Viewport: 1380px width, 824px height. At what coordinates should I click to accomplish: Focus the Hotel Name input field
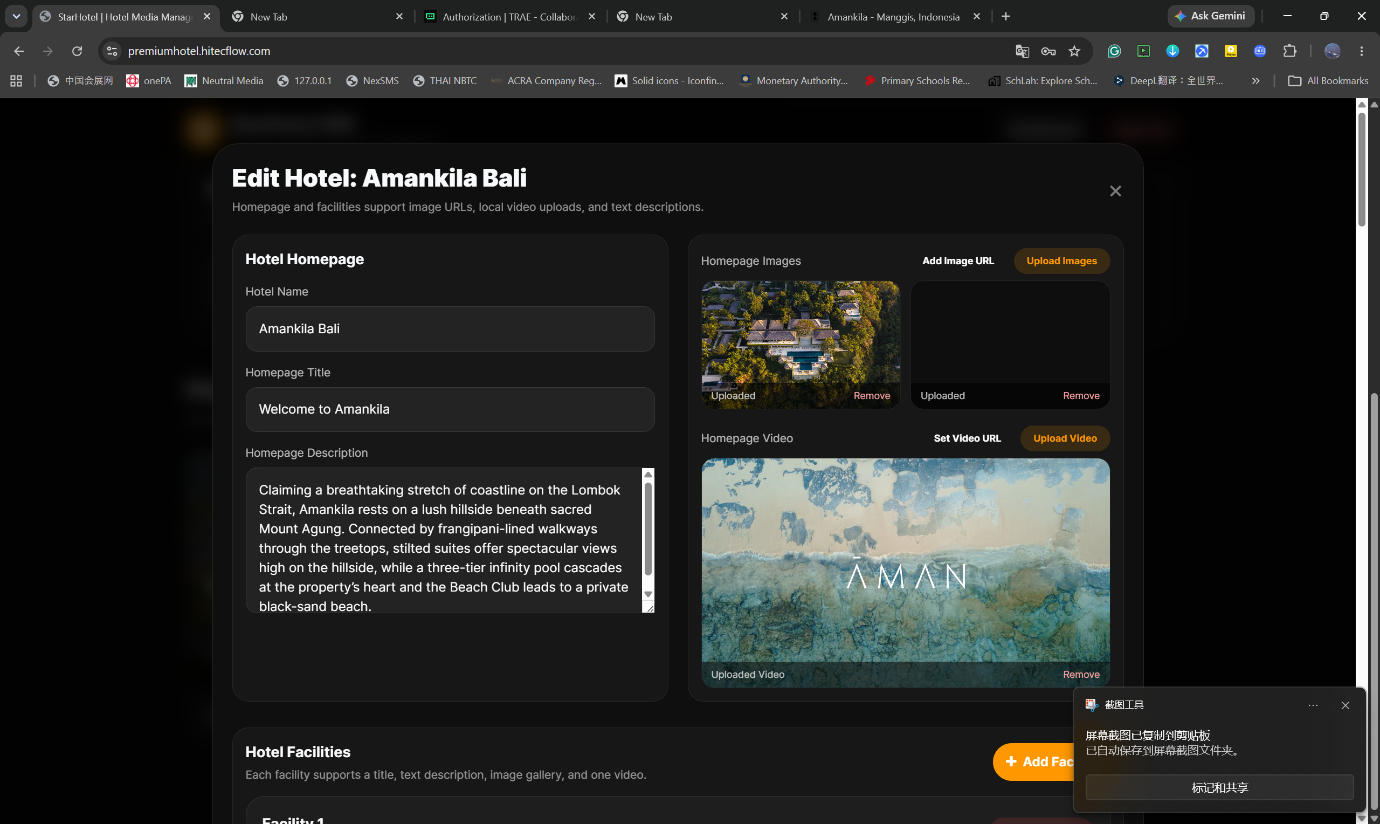click(x=450, y=329)
